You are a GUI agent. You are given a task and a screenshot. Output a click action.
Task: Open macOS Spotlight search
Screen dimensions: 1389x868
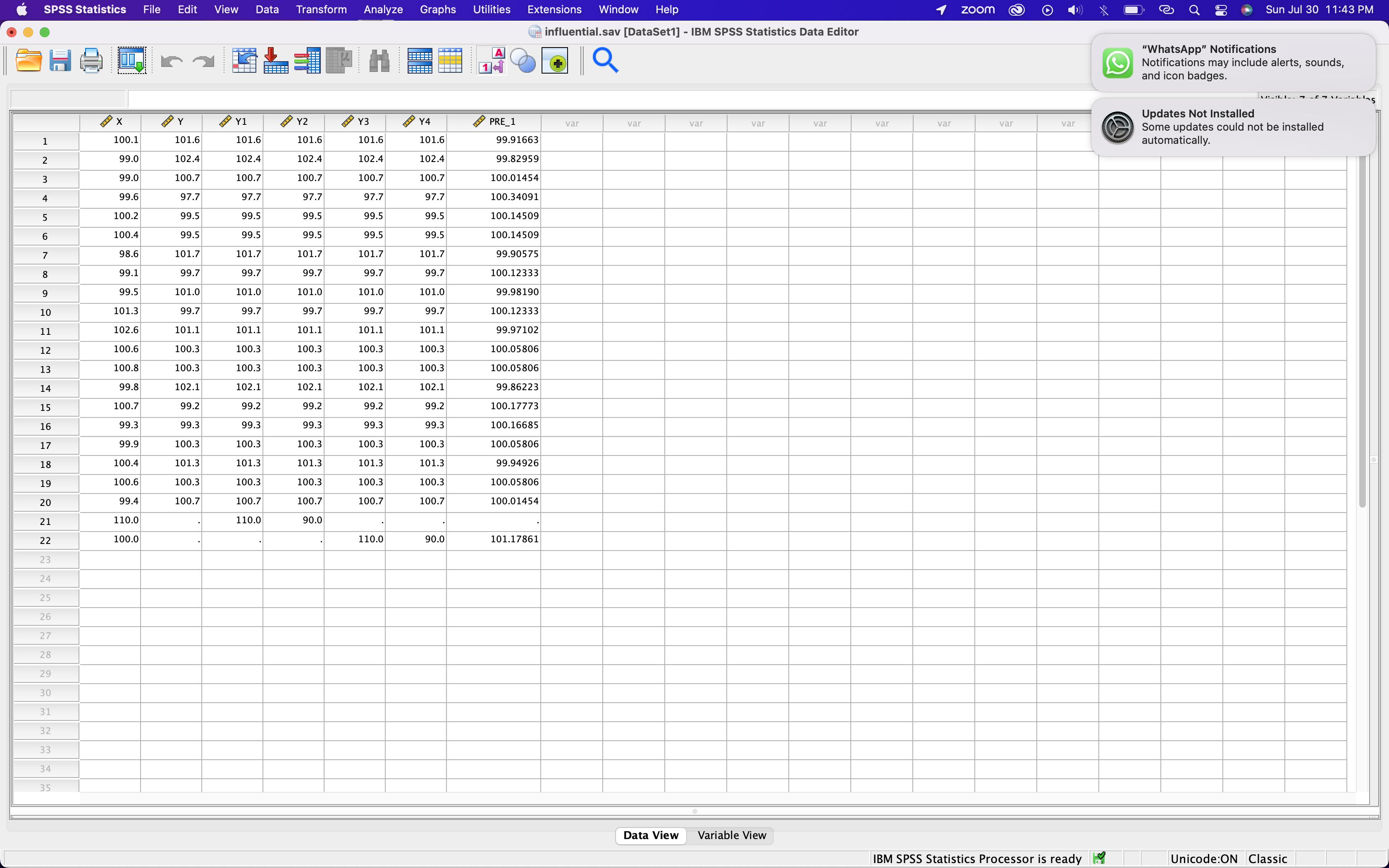click(1194, 10)
